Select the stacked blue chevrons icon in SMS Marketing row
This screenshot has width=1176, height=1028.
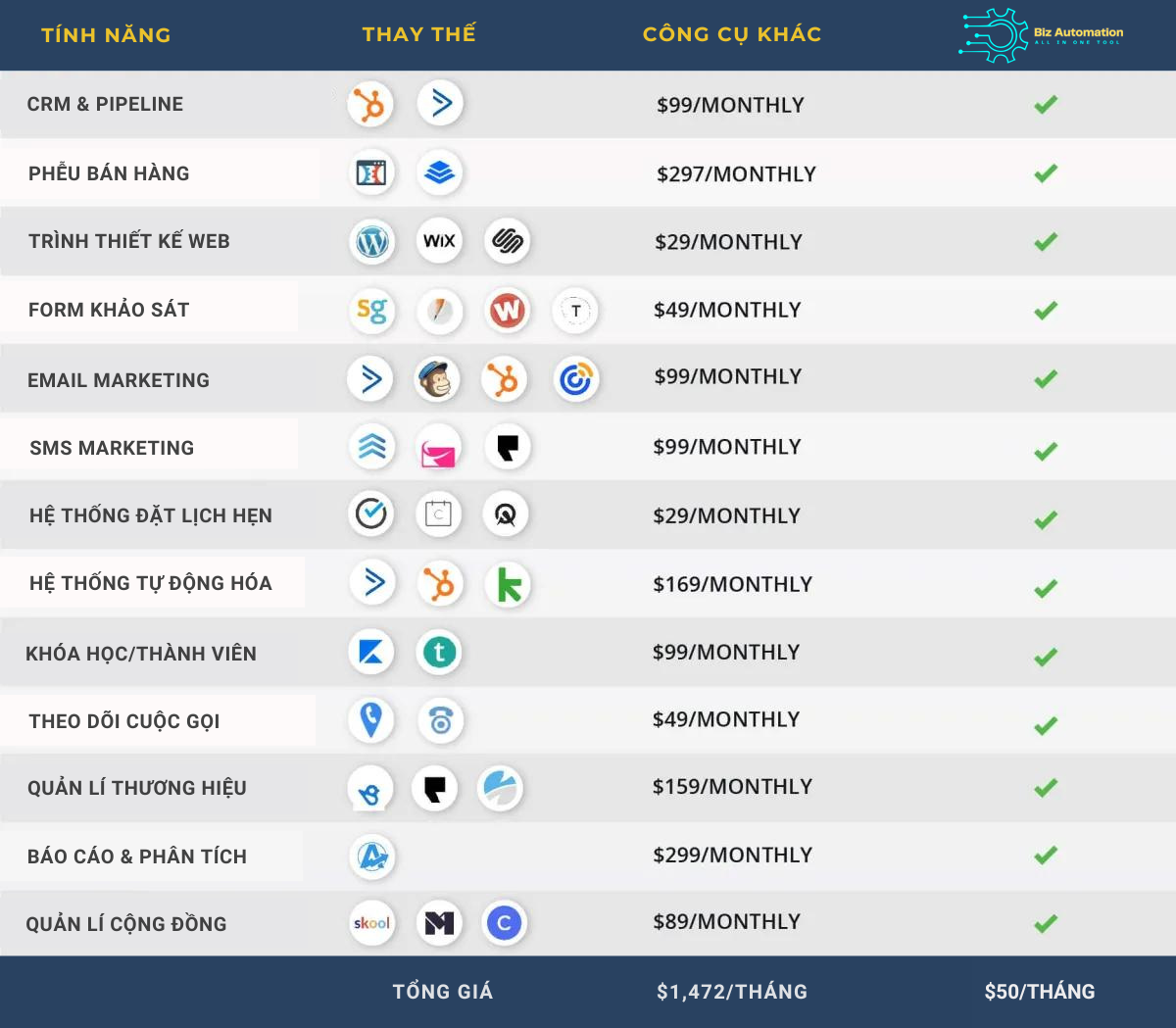[372, 447]
